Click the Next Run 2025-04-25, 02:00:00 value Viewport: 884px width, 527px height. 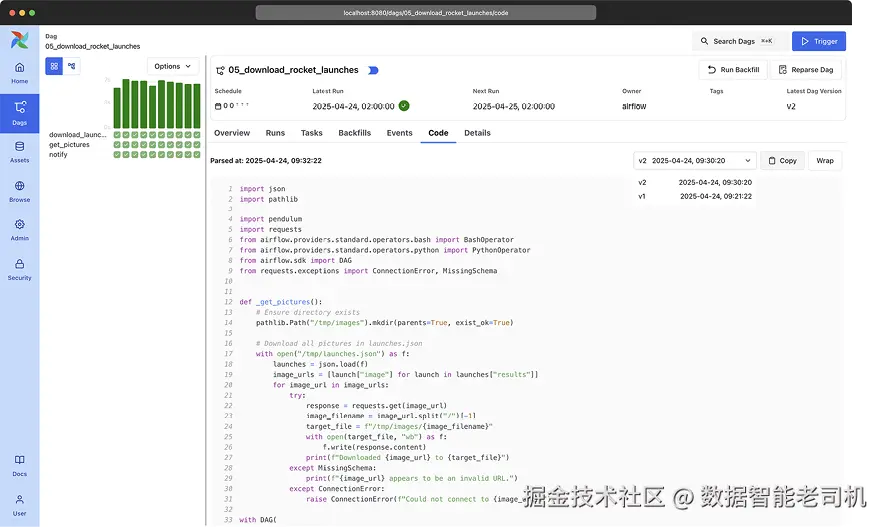click(x=514, y=106)
